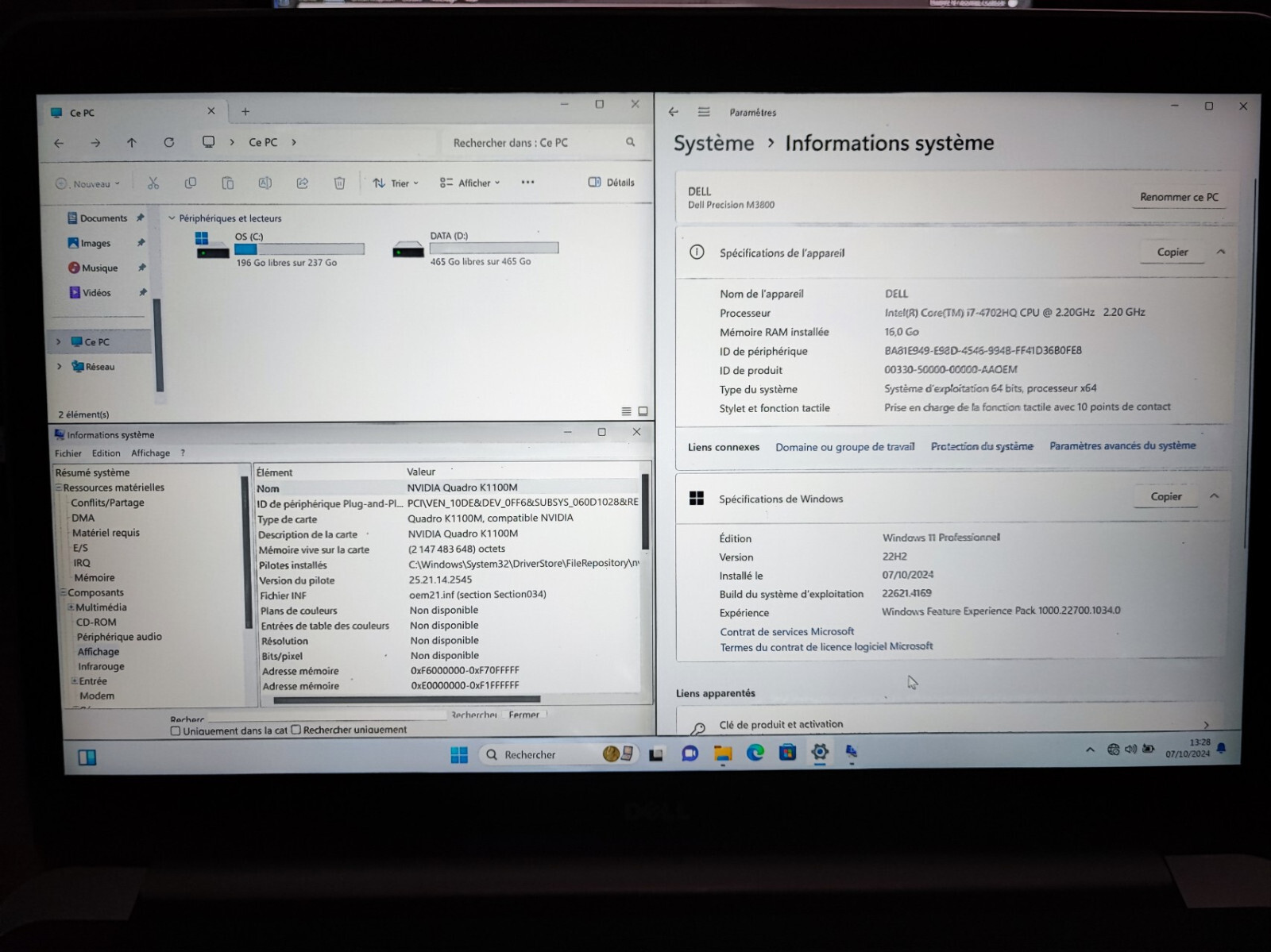Viewport: 1271px width, 952px height.
Task: Open Microsoft Store from the taskbar
Action: coord(787,752)
